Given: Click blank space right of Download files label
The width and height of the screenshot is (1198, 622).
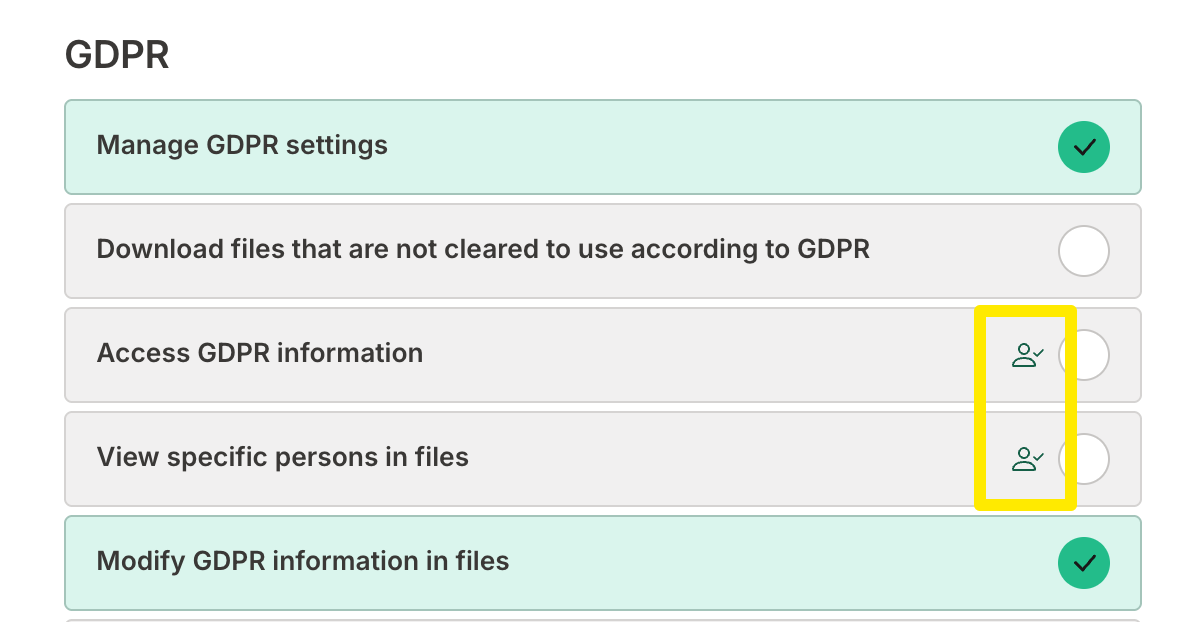Looking at the screenshot, I should [960, 251].
